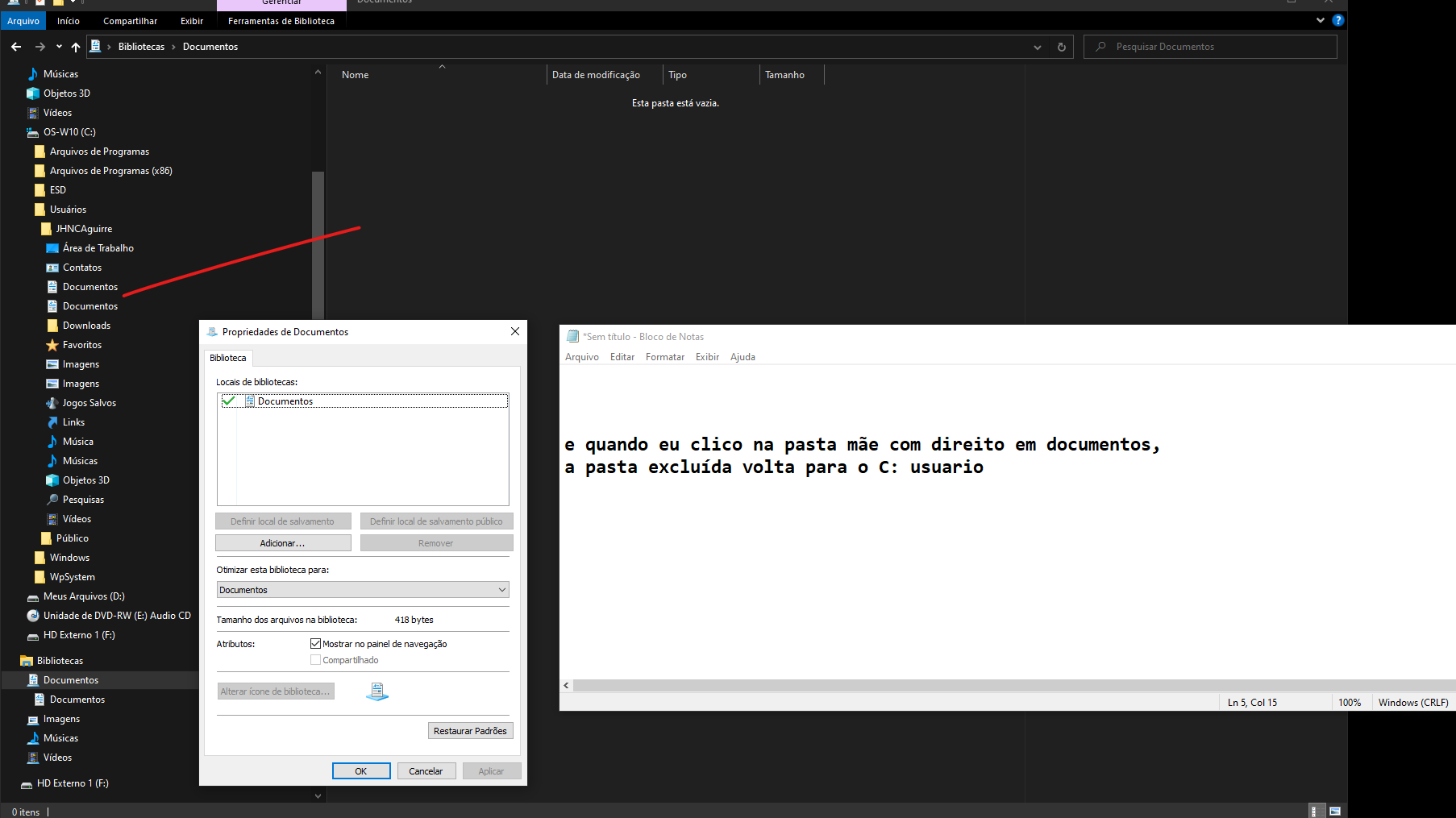The width and height of the screenshot is (1456, 818).
Task: Click the Meus Arquivos (D:) drive icon
Action: 33,596
